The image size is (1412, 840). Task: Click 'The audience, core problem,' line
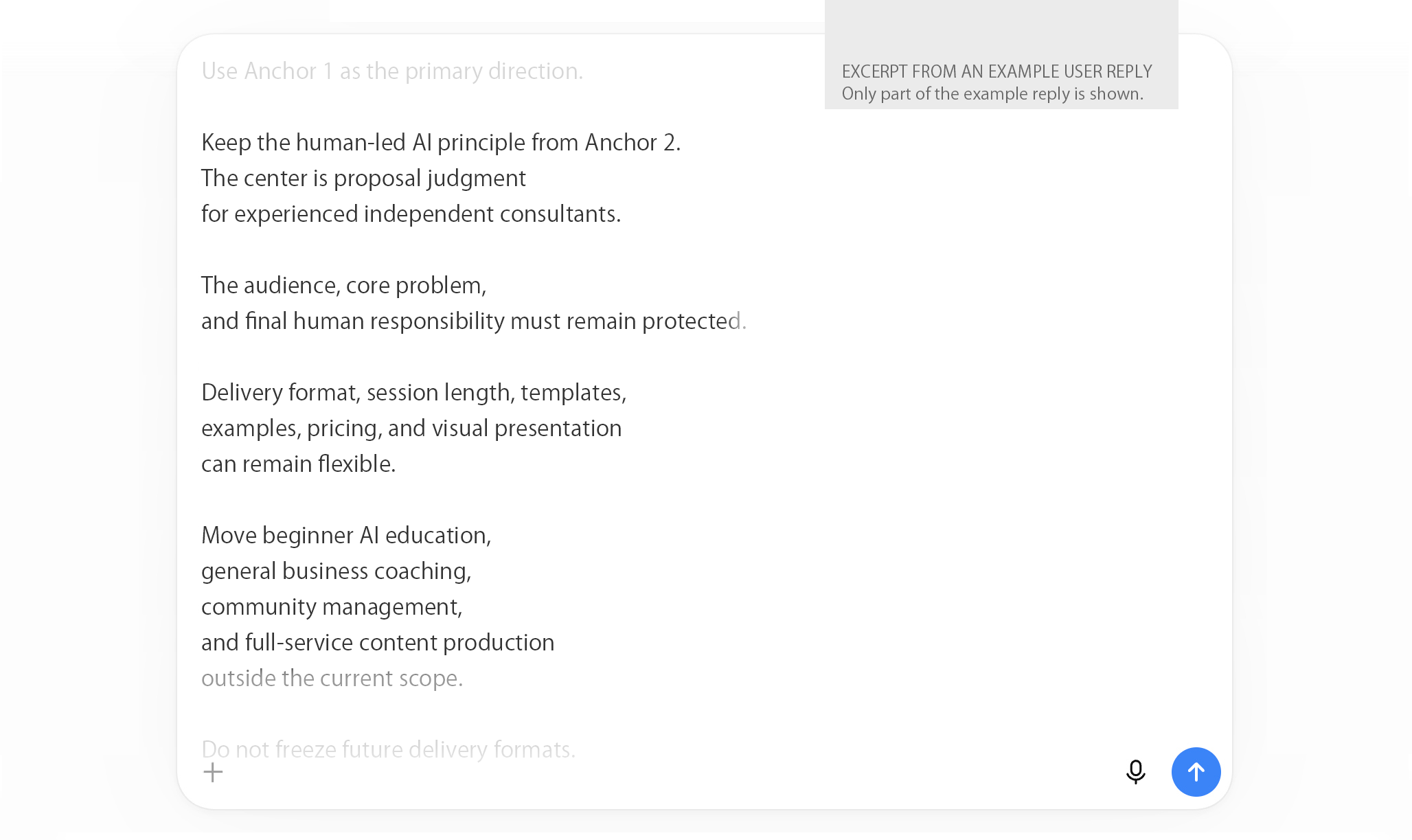[343, 285]
